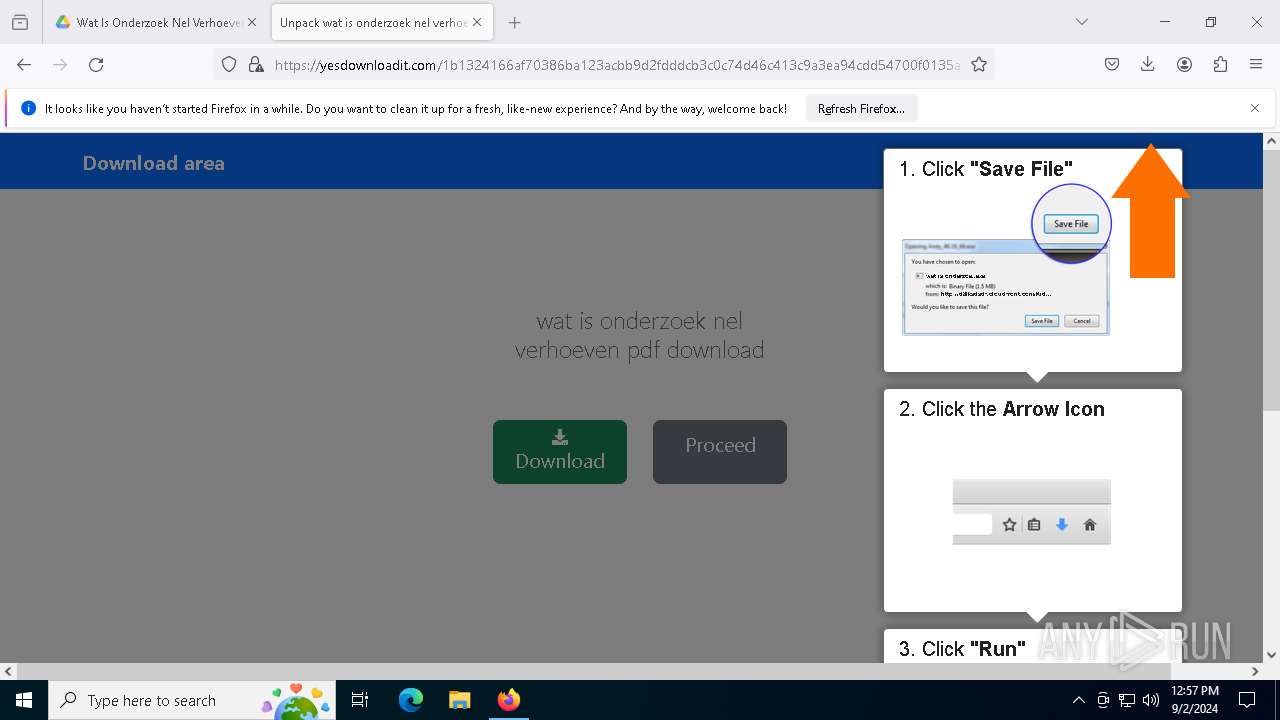Click the wat is onderzoek nel verhoeven title
The height and width of the screenshot is (720, 1280).
pos(640,335)
